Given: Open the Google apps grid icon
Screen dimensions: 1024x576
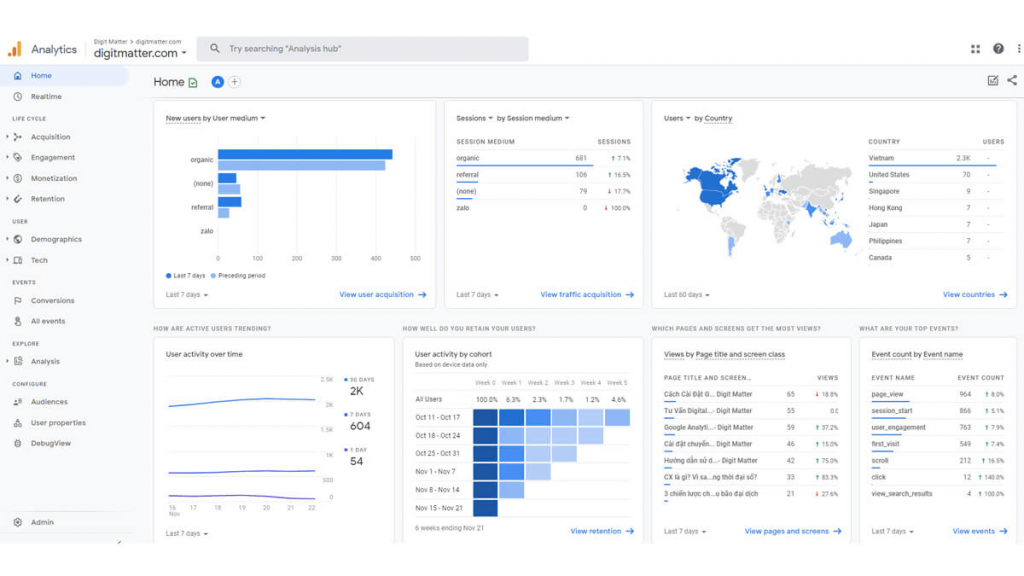Looking at the screenshot, I should (975, 48).
